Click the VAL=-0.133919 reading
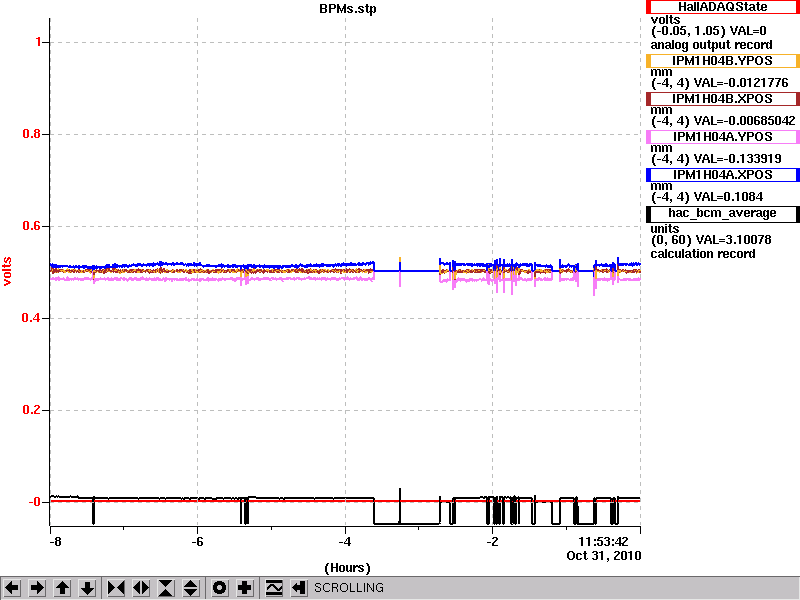The height and width of the screenshot is (600, 800). pyautogui.click(x=738, y=159)
